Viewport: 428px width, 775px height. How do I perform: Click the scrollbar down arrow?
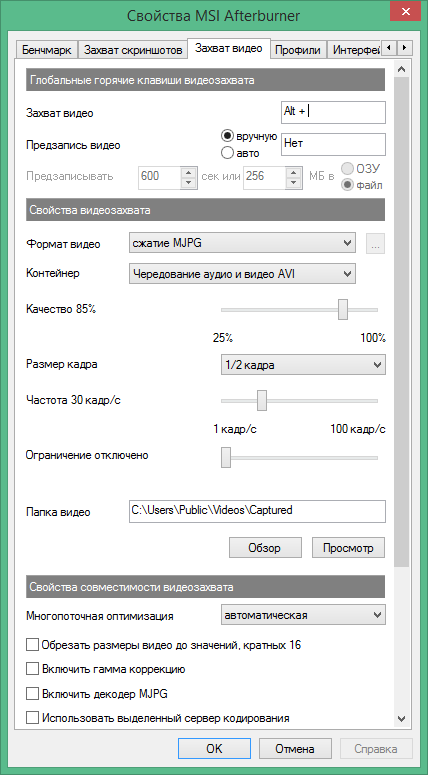point(401,719)
